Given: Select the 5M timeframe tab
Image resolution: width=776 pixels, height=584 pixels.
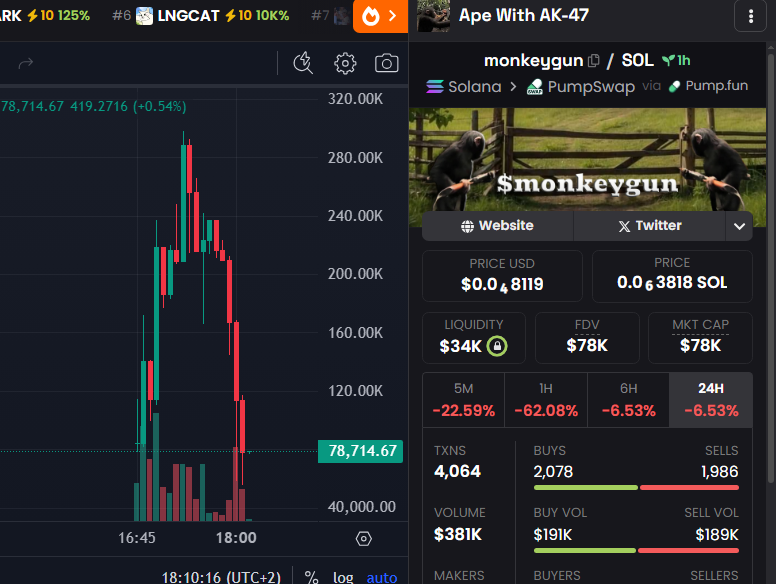Looking at the screenshot, I should point(463,399).
